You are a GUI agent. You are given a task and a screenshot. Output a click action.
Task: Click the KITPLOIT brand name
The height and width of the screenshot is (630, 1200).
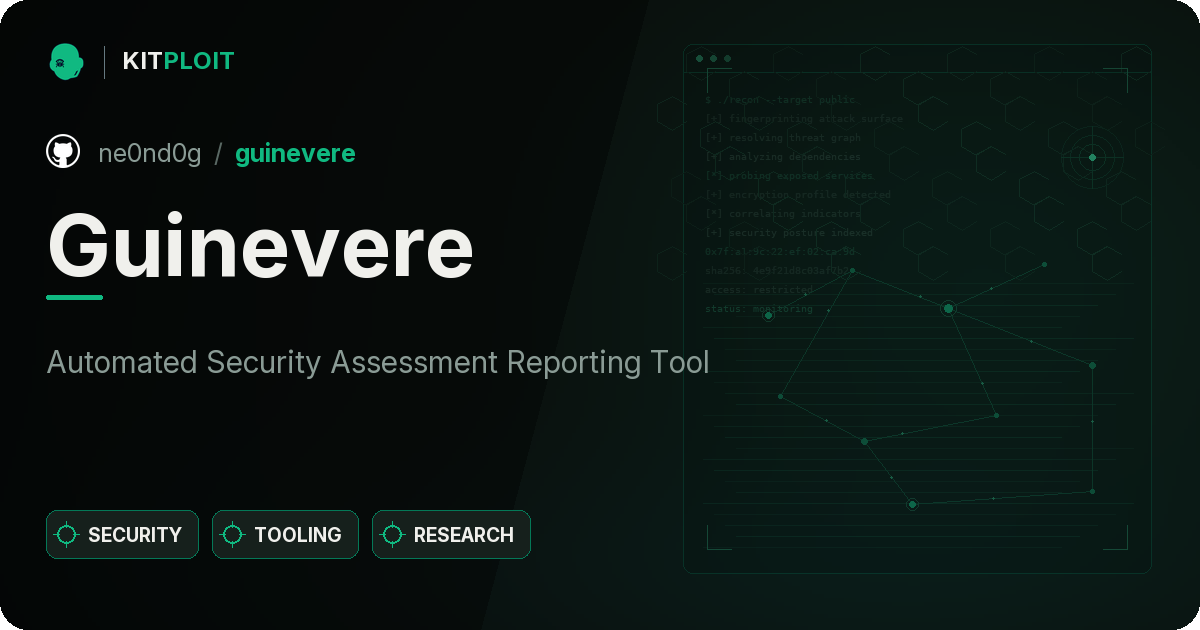pos(178,61)
